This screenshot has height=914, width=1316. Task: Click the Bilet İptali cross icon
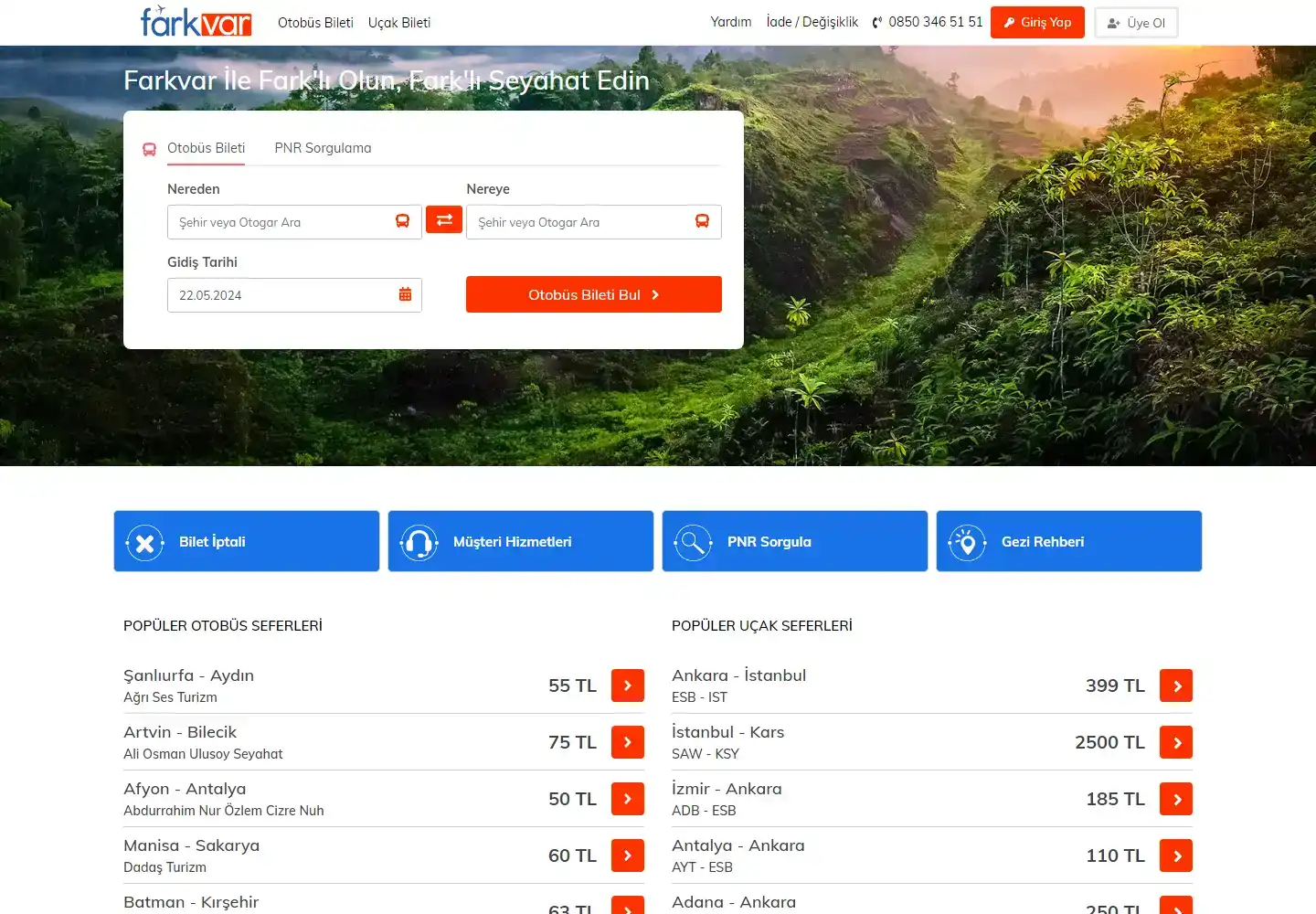tap(144, 544)
